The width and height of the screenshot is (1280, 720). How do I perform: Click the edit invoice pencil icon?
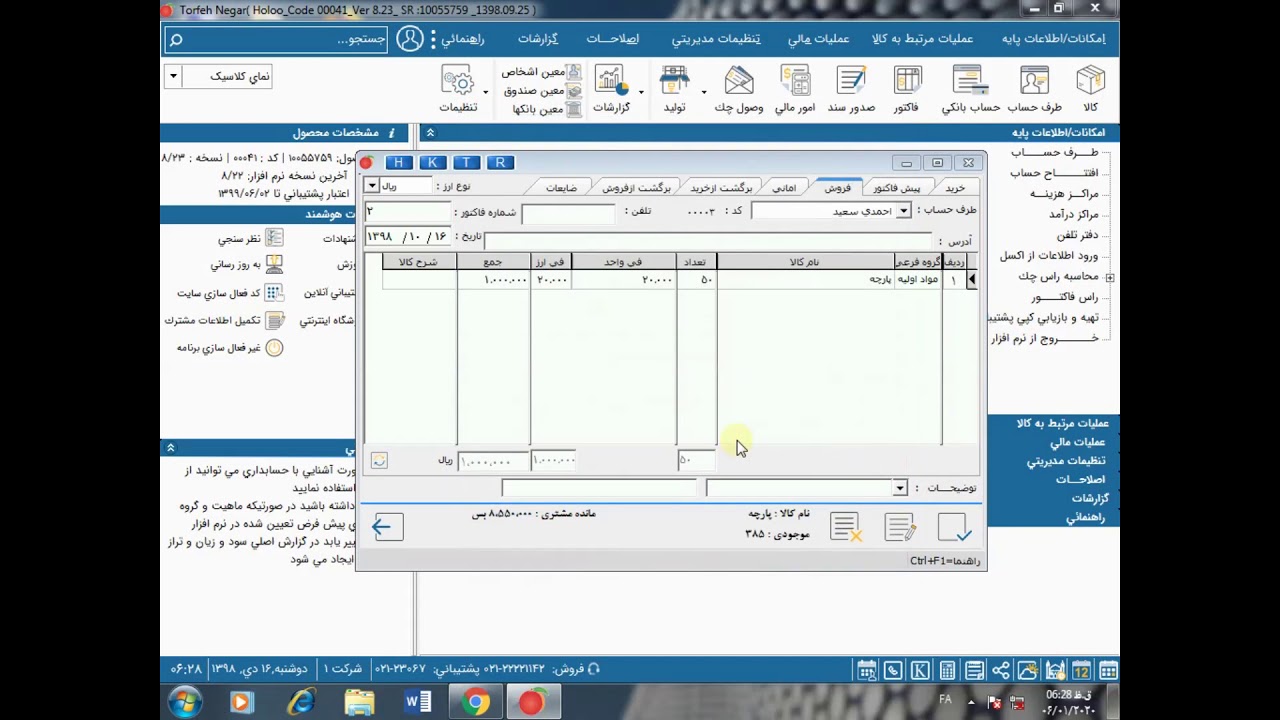(900, 527)
